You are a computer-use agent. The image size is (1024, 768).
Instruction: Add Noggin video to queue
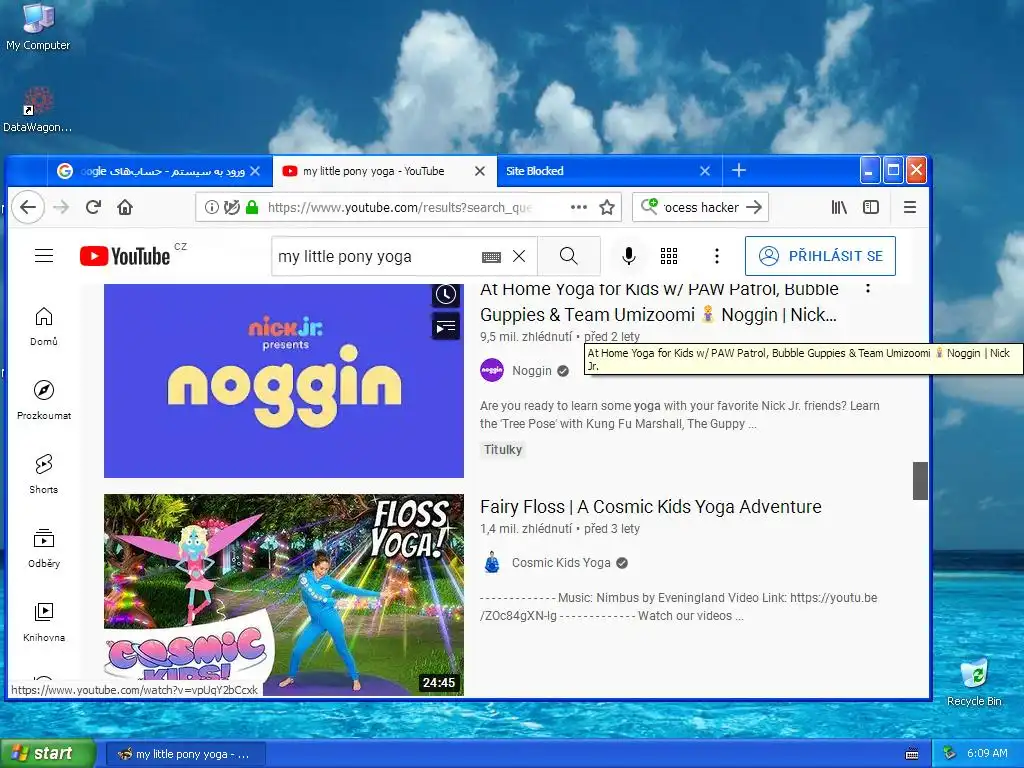[x=446, y=327]
